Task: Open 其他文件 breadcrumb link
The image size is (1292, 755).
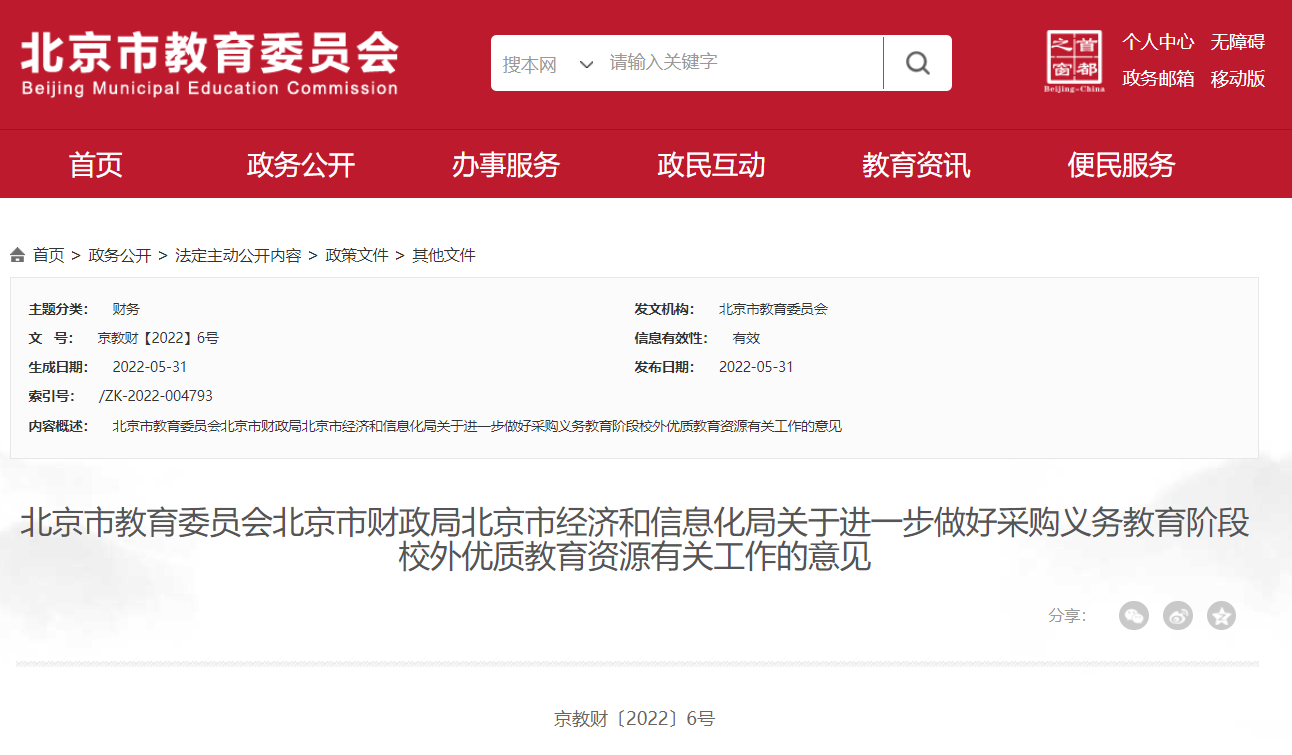Action: pos(444,255)
